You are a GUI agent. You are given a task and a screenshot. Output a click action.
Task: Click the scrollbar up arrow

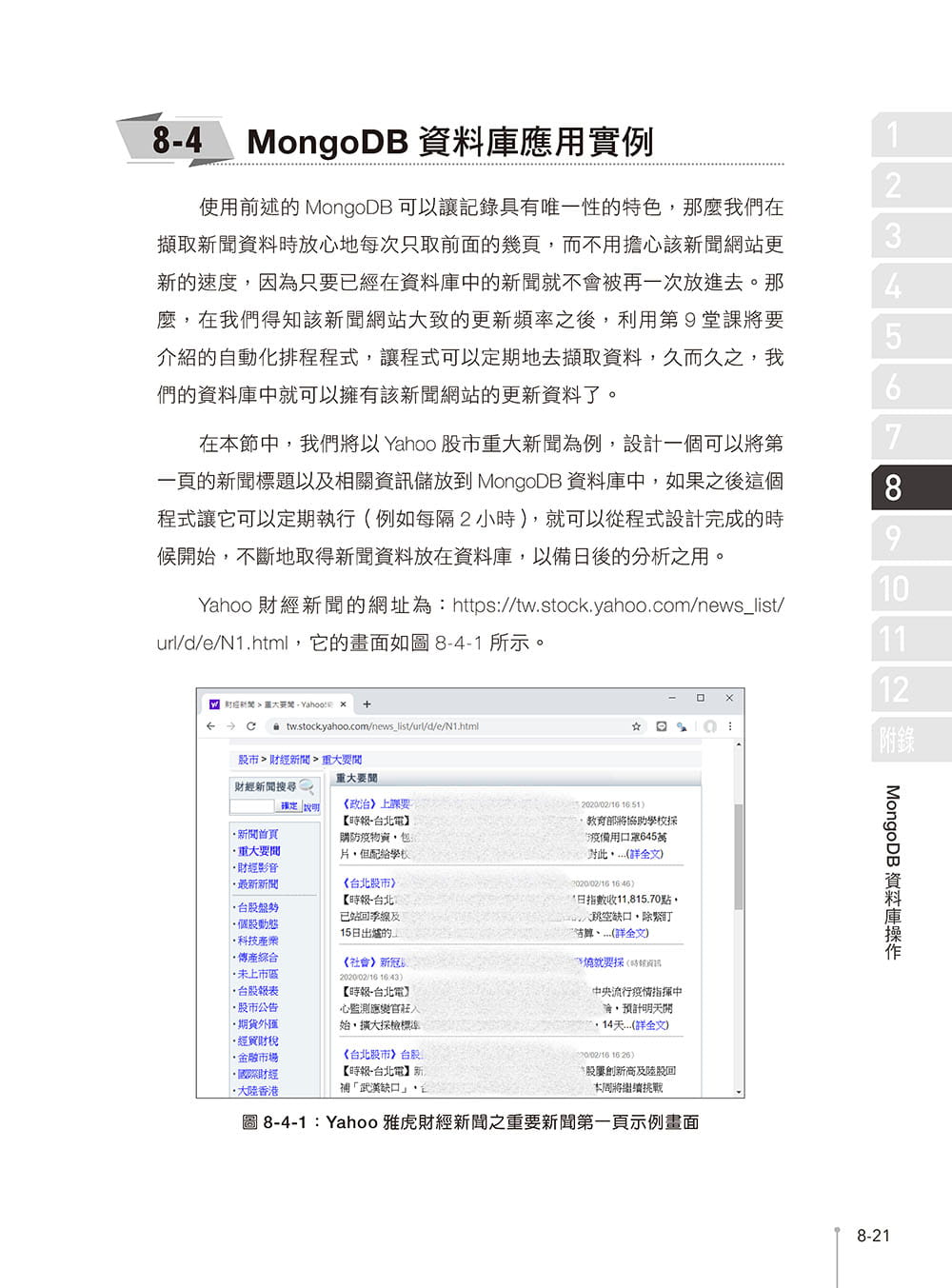coord(738,744)
